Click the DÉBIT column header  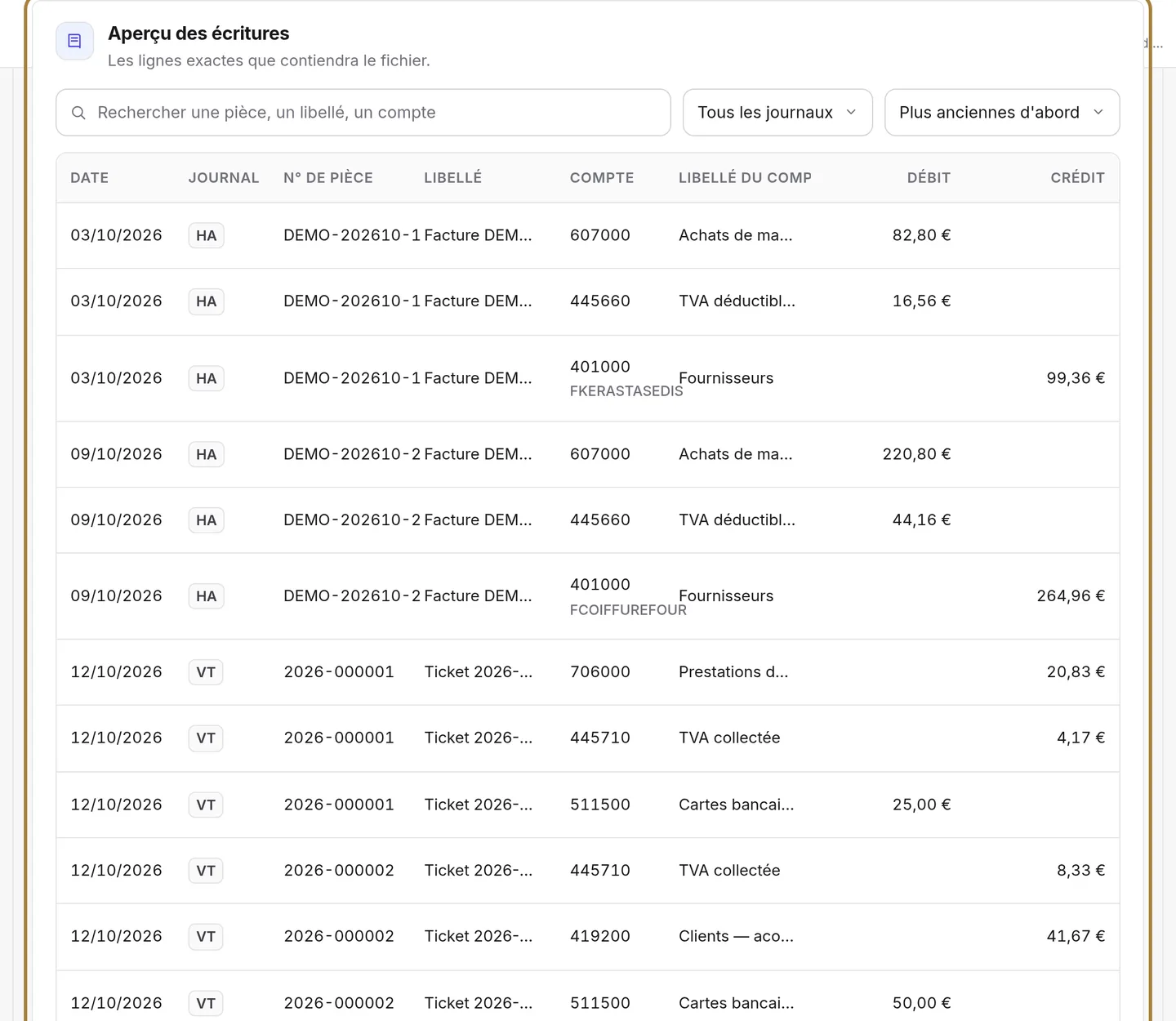[x=929, y=178]
